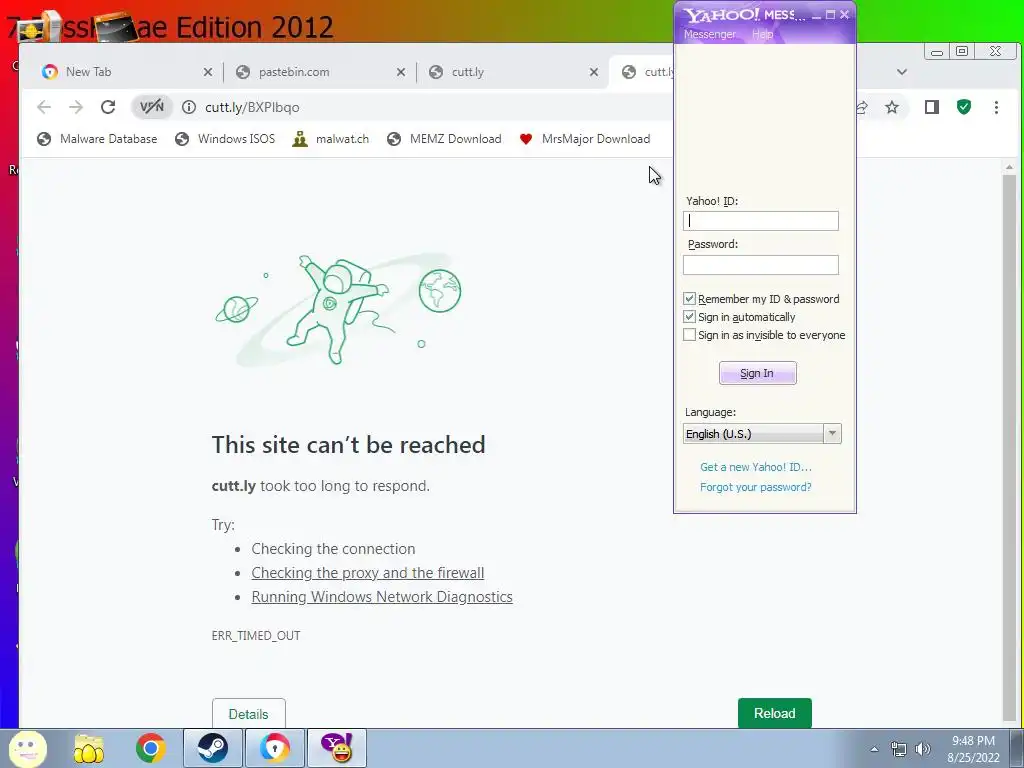This screenshot has height=768, width=1024.
Task: Open Running Windows Network Diagnostics link
Action: point(382,597)
